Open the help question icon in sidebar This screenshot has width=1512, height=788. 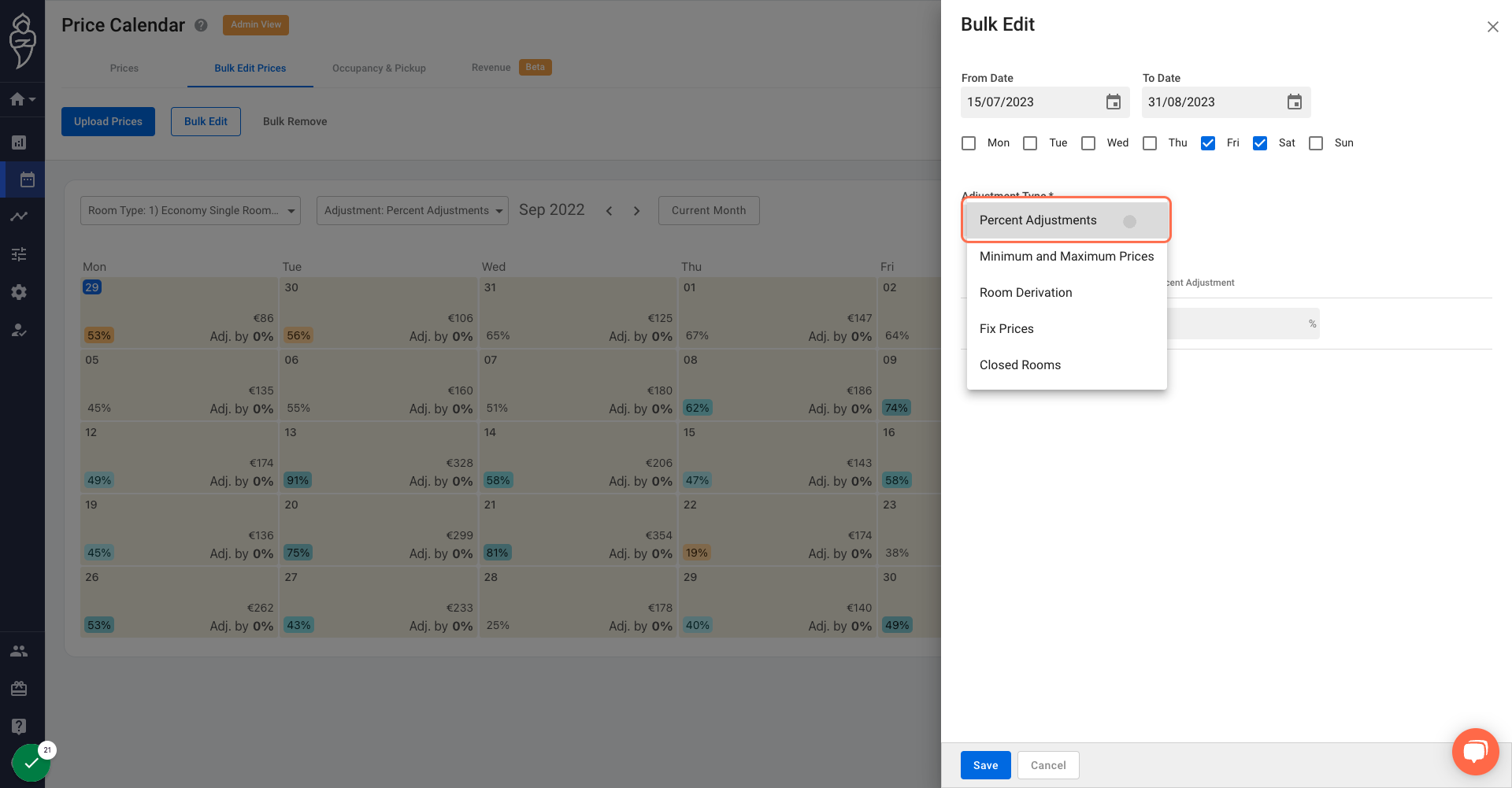coord(19,726)
